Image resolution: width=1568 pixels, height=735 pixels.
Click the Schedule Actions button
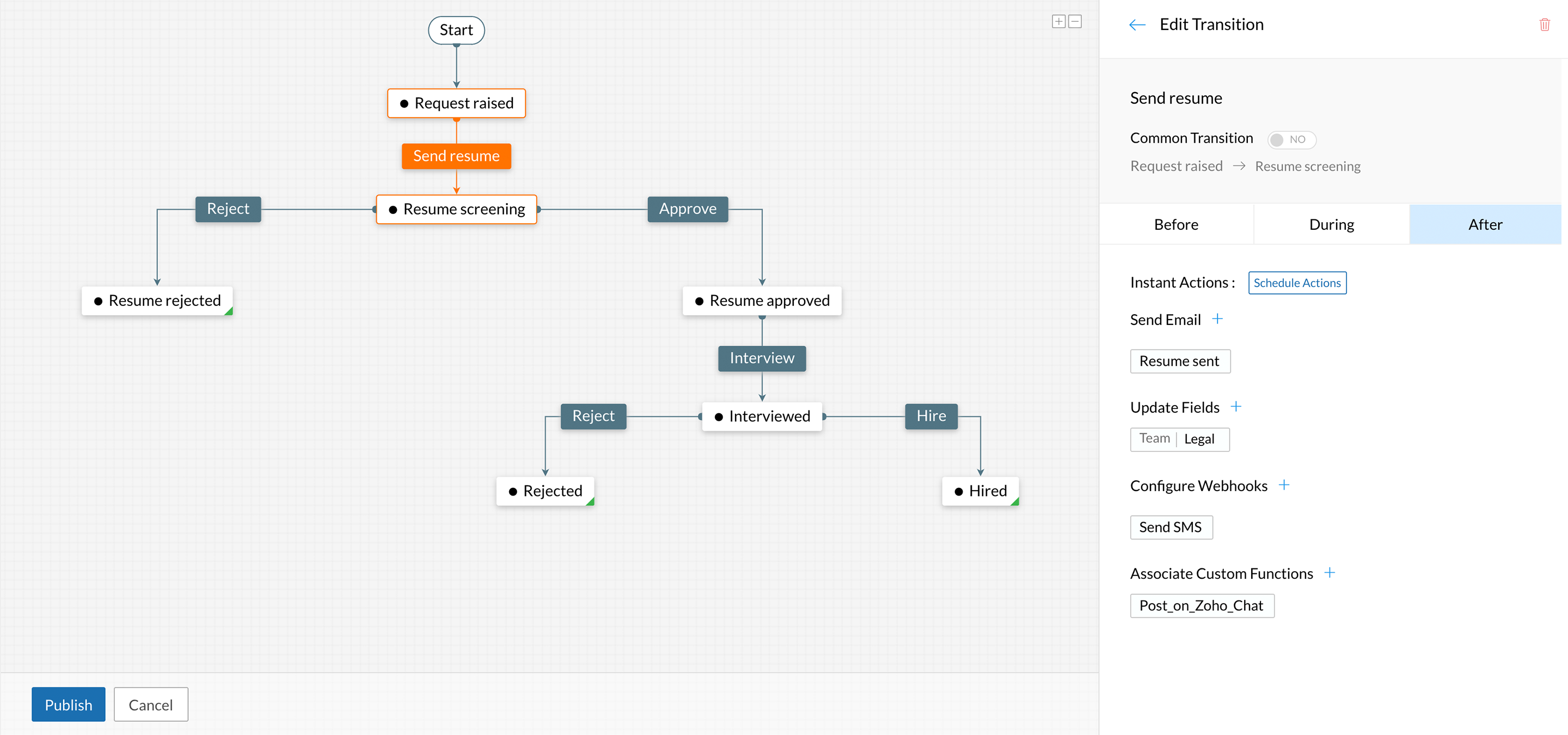pyautogui.click(x=1296, y=283)
